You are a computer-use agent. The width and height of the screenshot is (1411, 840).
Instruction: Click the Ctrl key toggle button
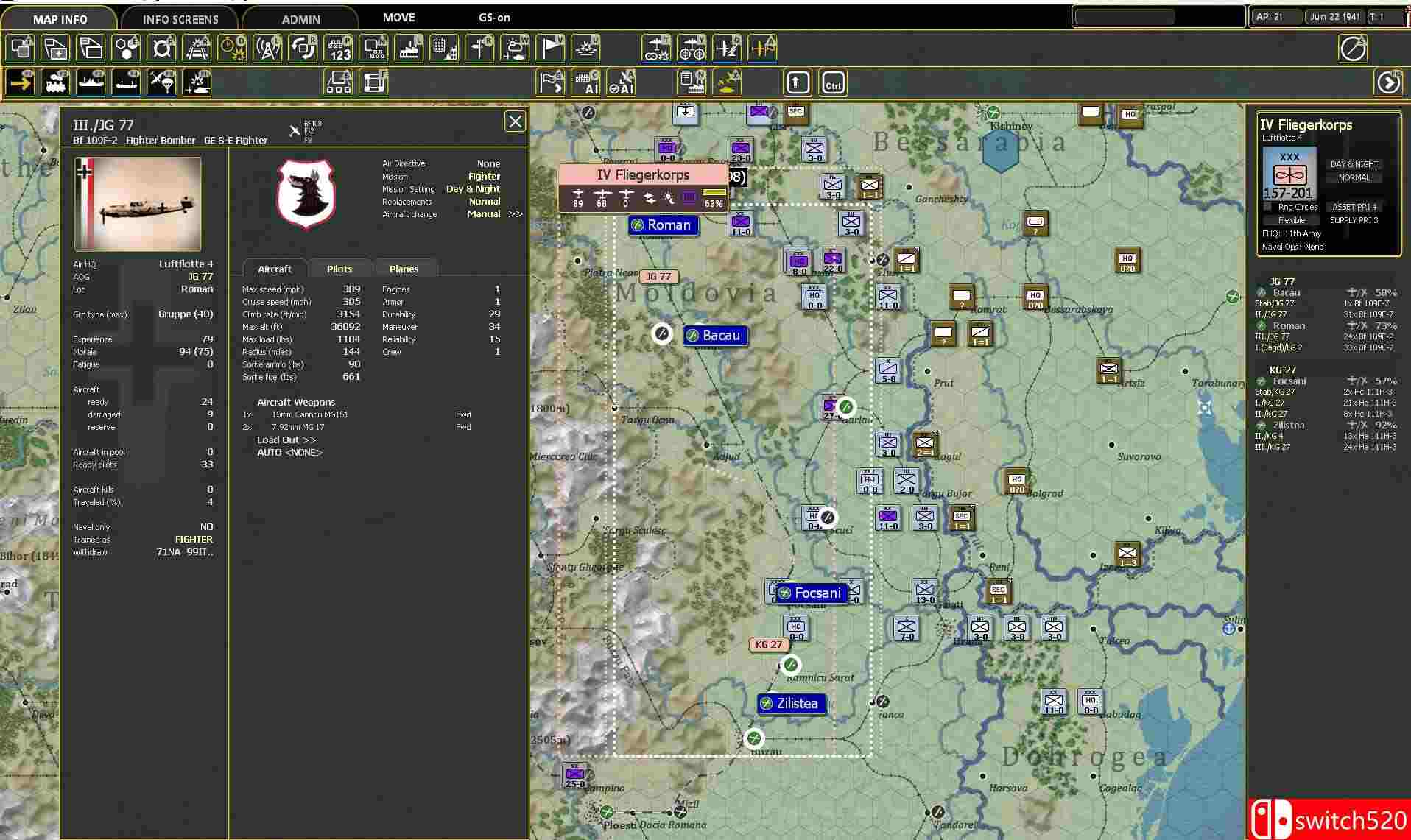tap(833, 83)
